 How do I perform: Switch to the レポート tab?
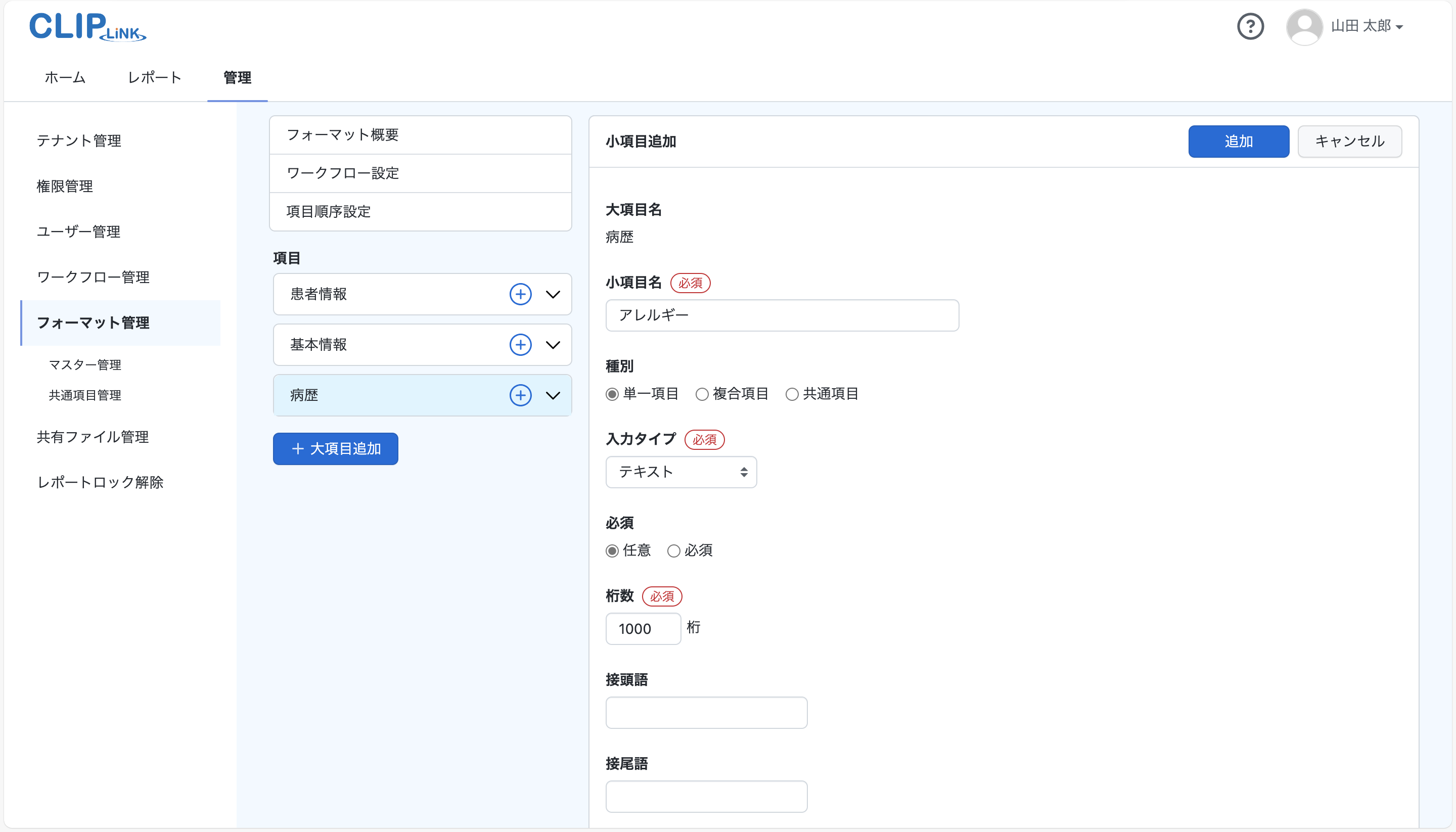[154, 78]
